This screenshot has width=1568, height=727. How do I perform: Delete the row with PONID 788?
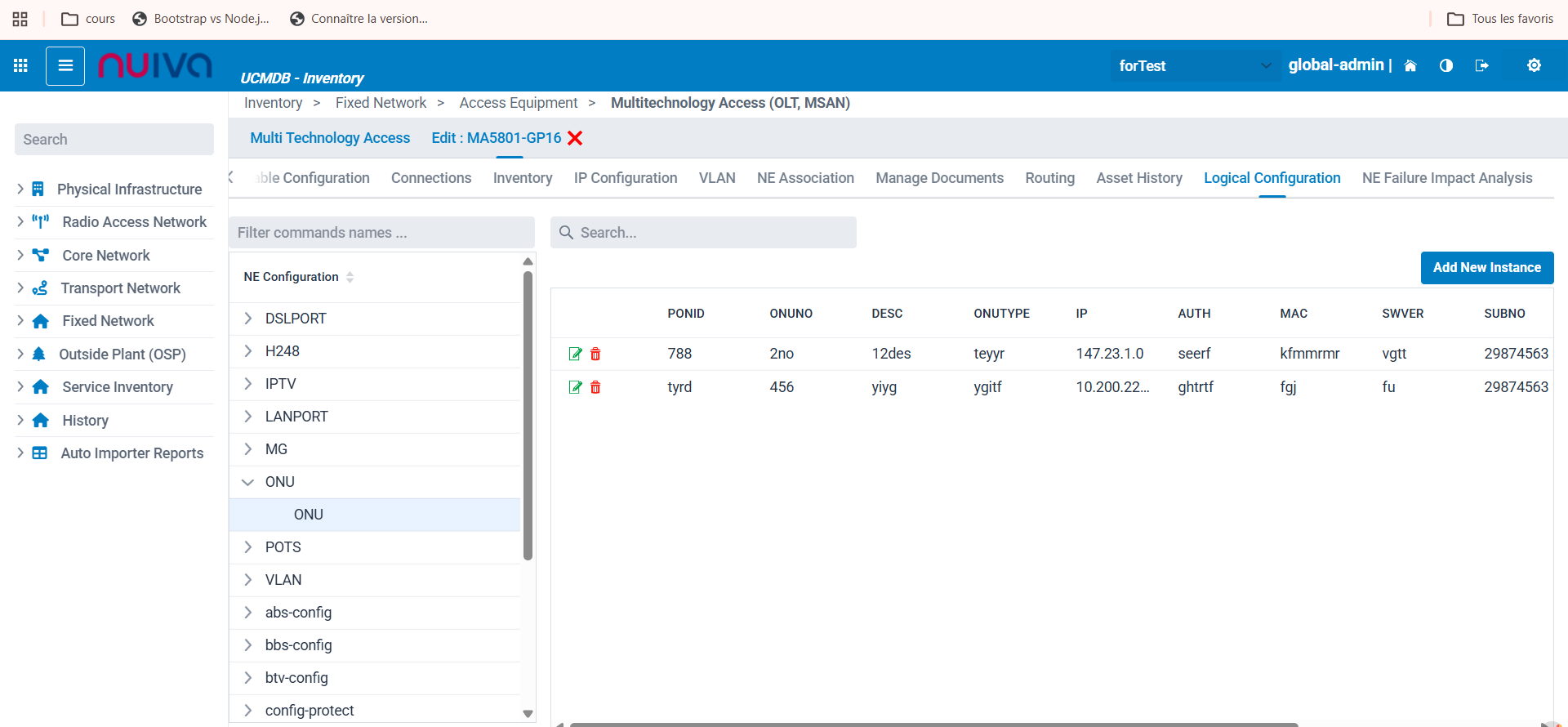click(x=595, y=354)
